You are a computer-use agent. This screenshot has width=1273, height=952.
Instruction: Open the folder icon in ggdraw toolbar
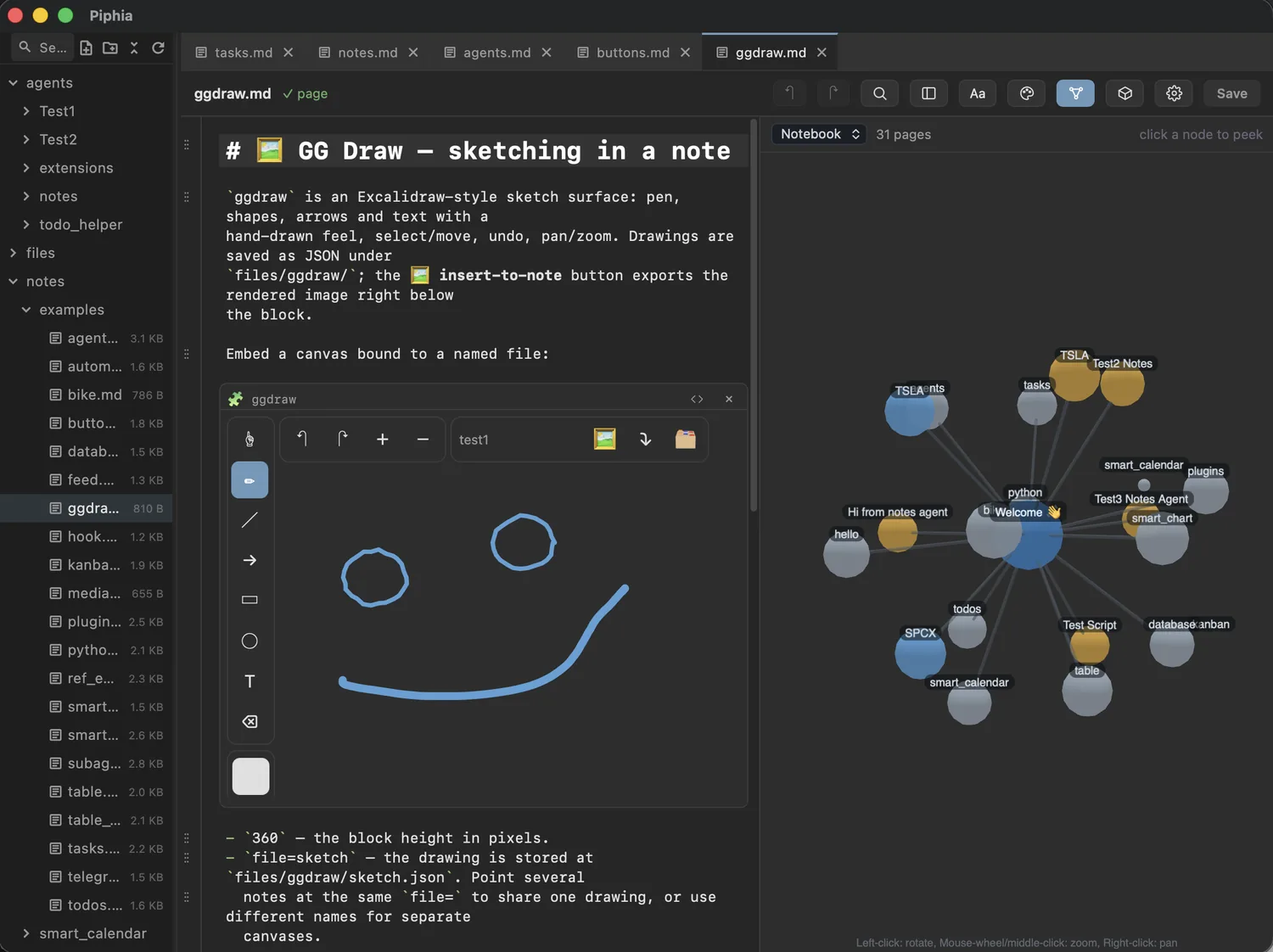[686, 439]
